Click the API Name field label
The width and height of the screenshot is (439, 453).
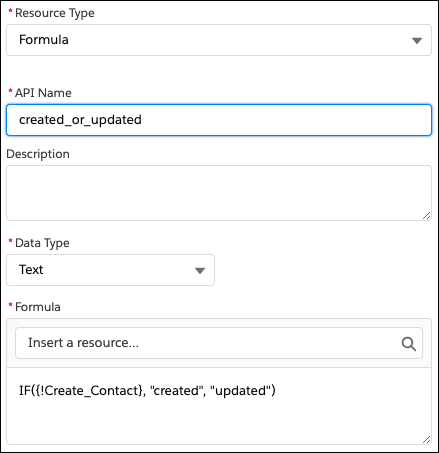[x=43, y=93]
